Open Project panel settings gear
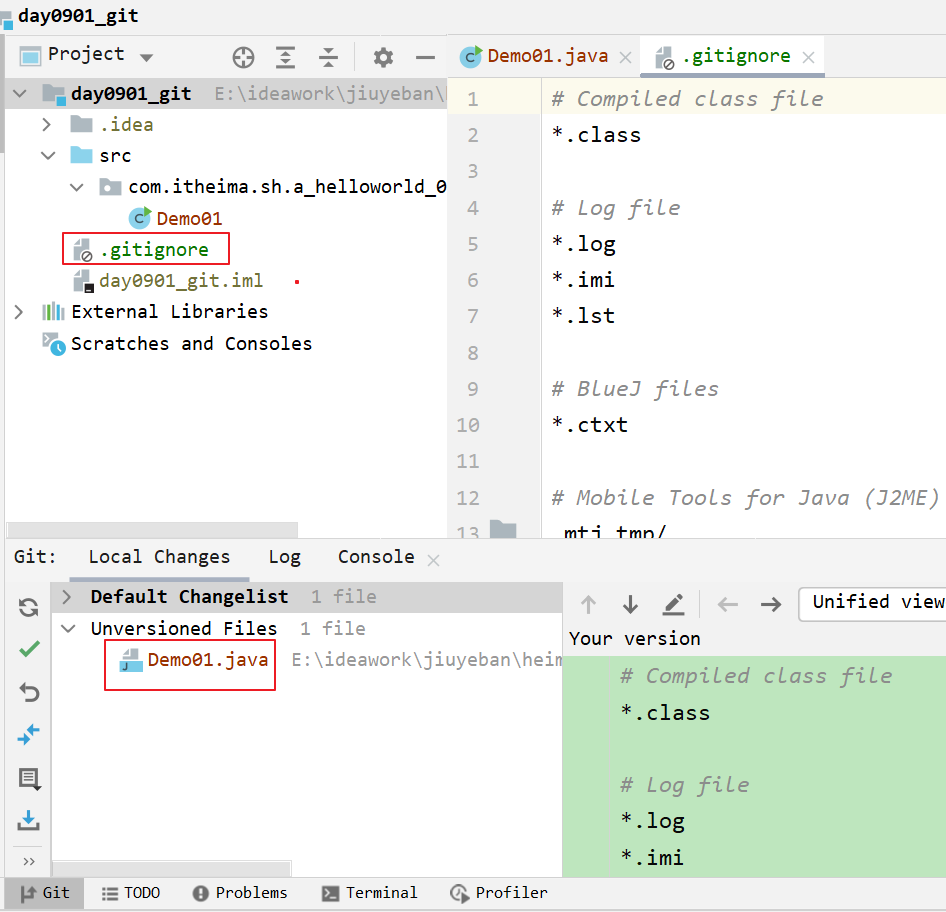 pos(383,57)
